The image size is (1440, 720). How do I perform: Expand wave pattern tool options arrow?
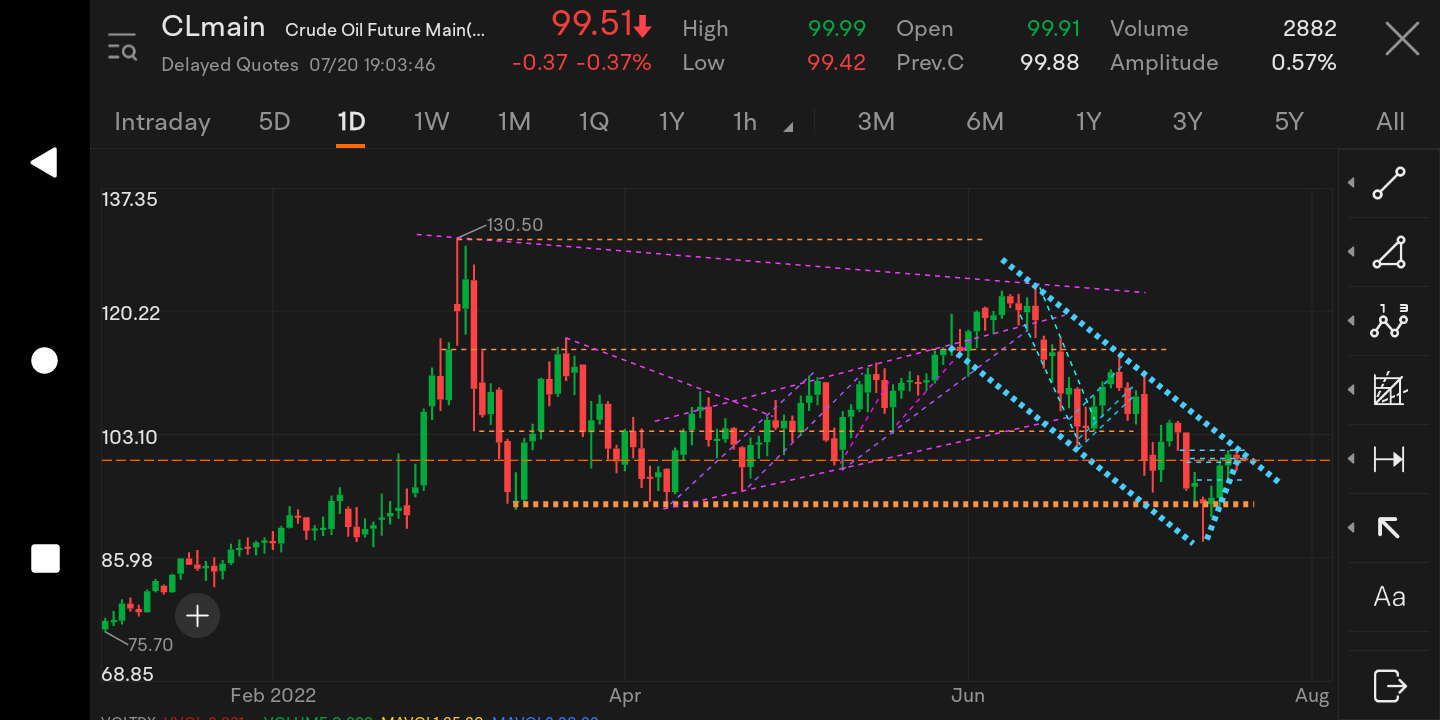click(1352, 321)
